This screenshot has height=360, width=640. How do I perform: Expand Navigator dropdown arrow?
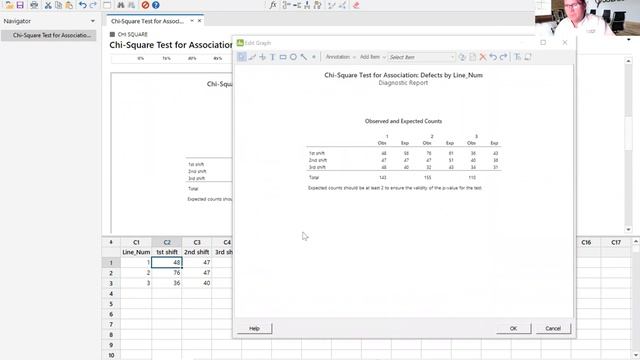pyautogui.click(x=93, y=21)
